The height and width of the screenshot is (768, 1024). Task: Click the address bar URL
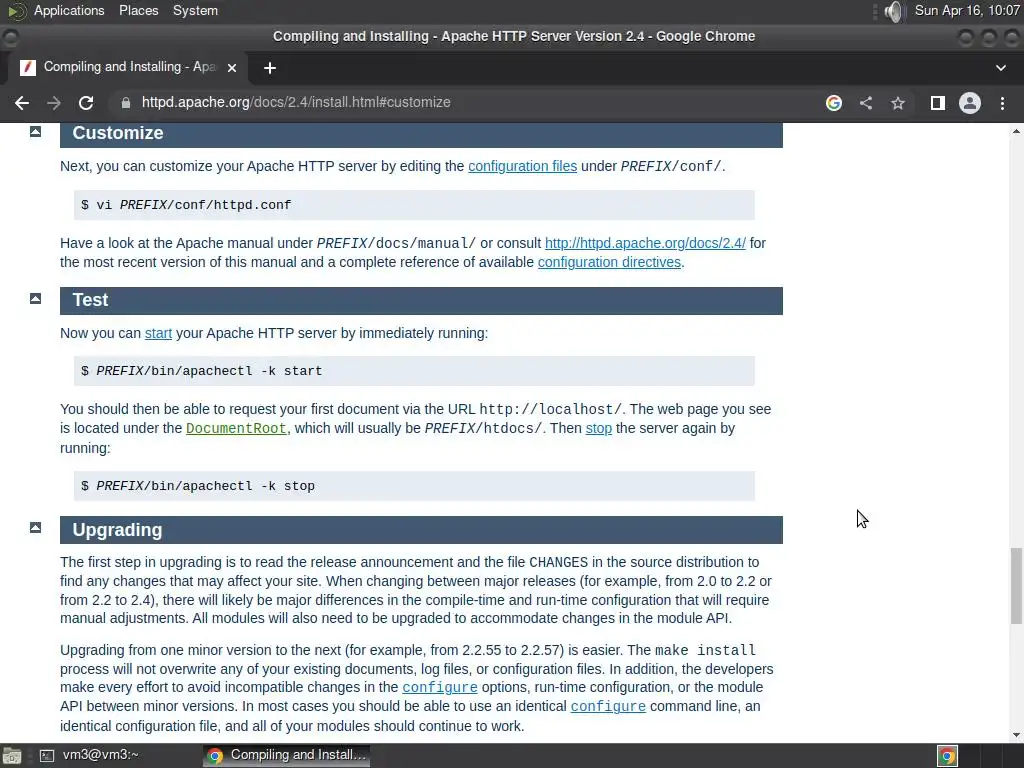[296, 103]
